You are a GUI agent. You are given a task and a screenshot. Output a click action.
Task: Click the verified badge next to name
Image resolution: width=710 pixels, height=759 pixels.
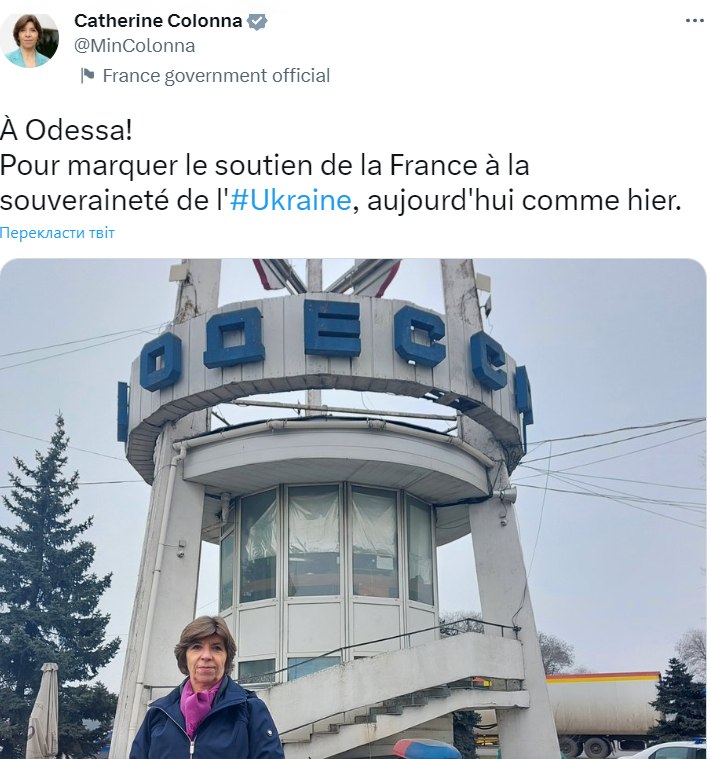click(x=257, y=22)
